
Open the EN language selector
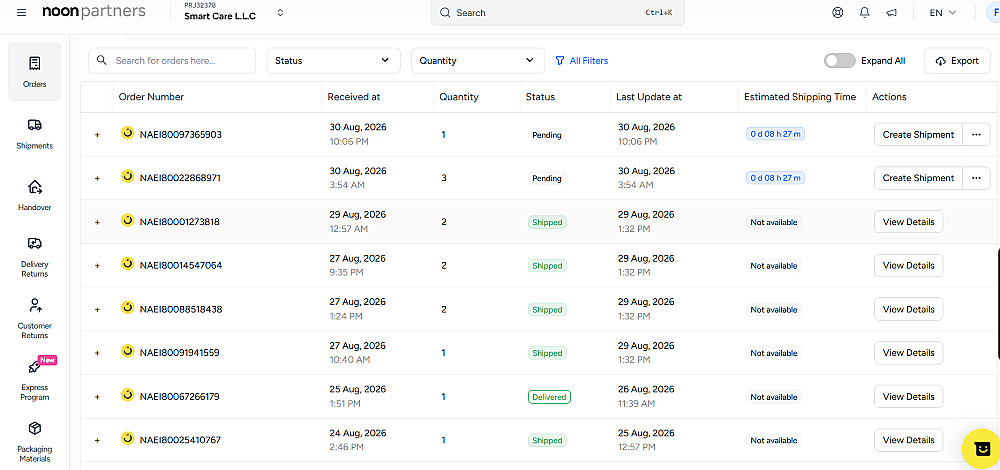943,13
